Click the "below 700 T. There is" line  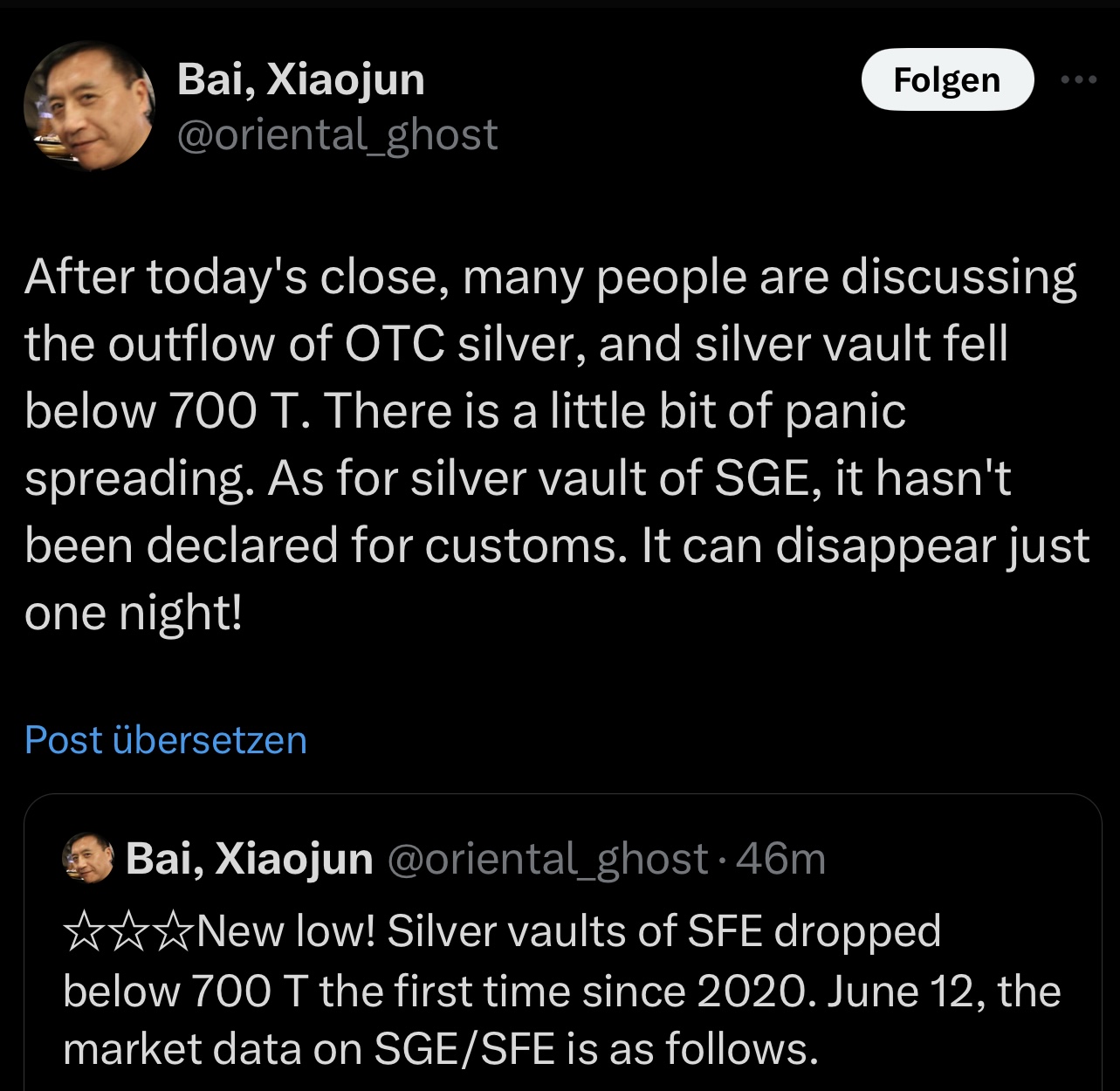click(464, 411)
